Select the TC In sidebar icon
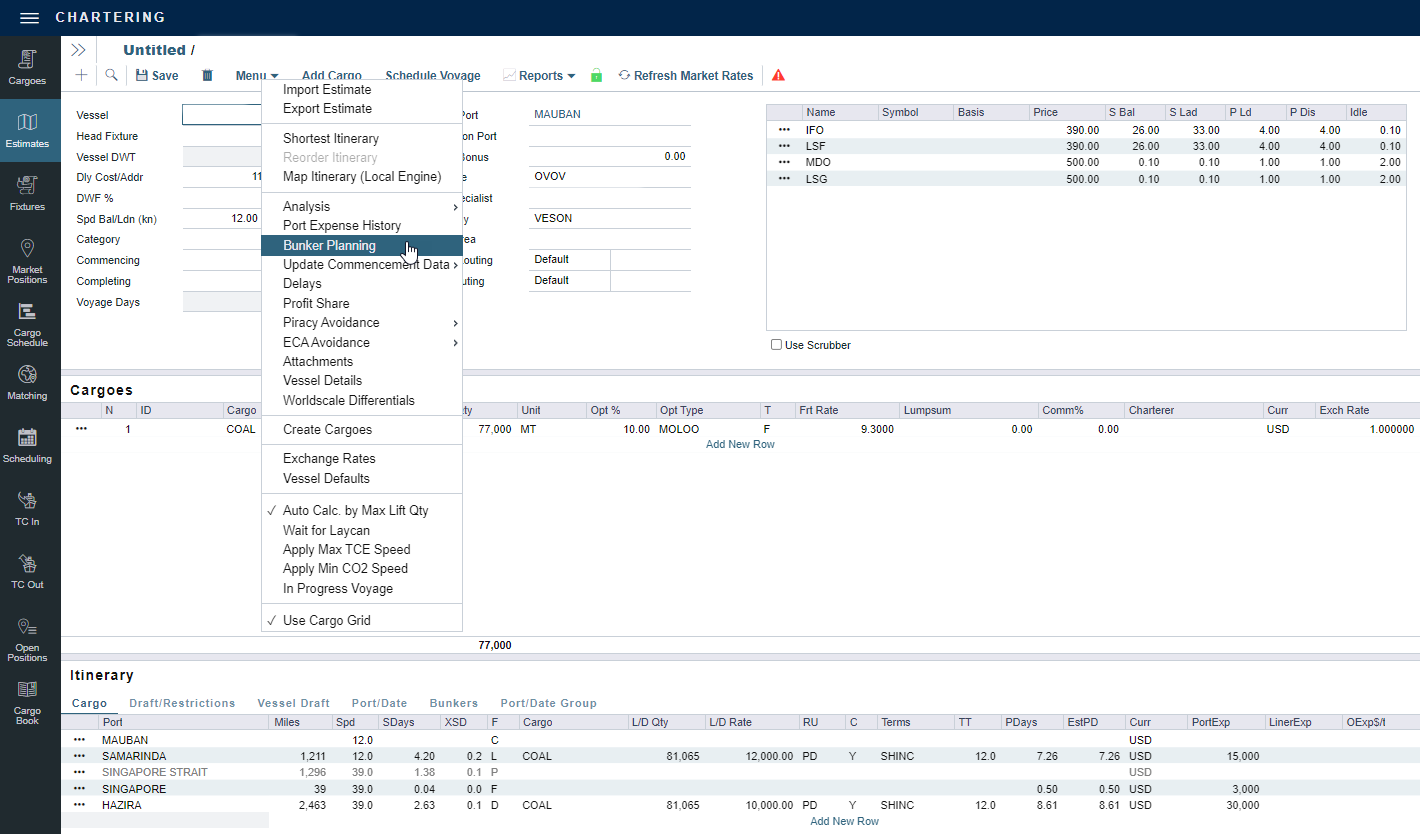This screenshot has height=834, width=1420. point(27,508)
